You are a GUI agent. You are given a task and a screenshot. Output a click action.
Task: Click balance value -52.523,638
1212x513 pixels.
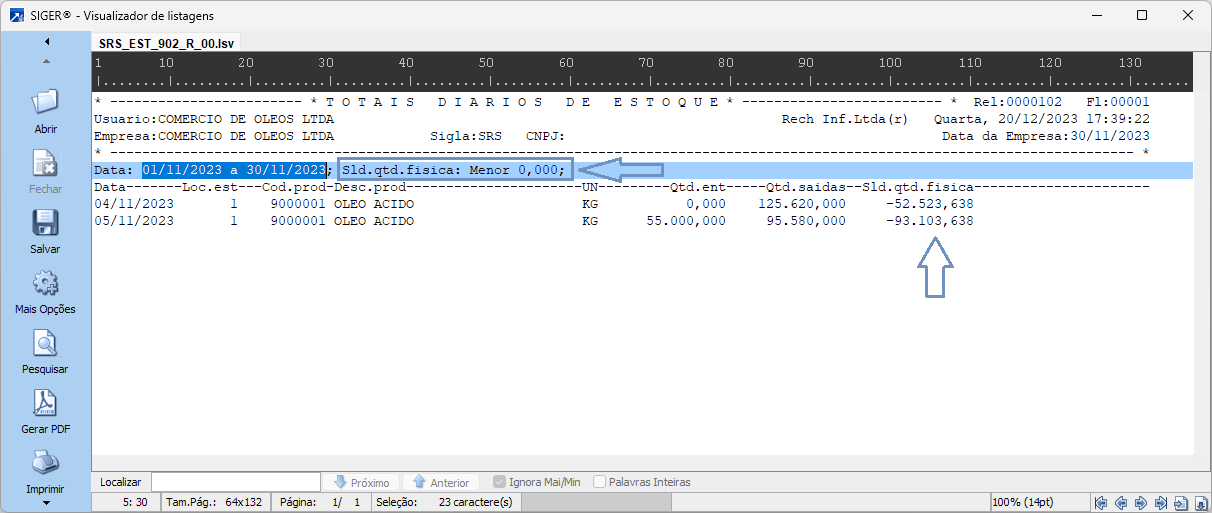pyautogui.click(x=929, y=204)
